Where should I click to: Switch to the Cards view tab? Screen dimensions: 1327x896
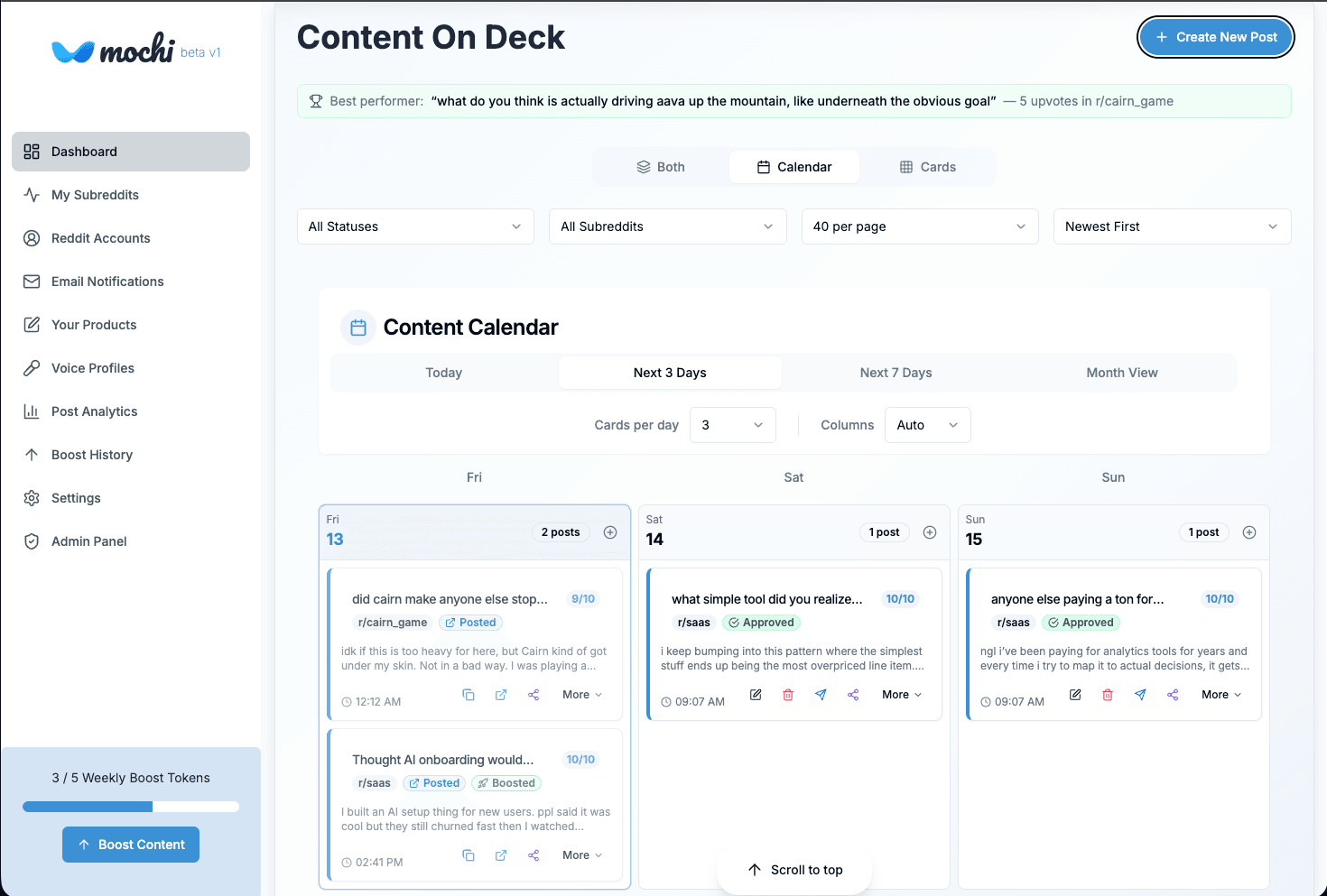927,167
